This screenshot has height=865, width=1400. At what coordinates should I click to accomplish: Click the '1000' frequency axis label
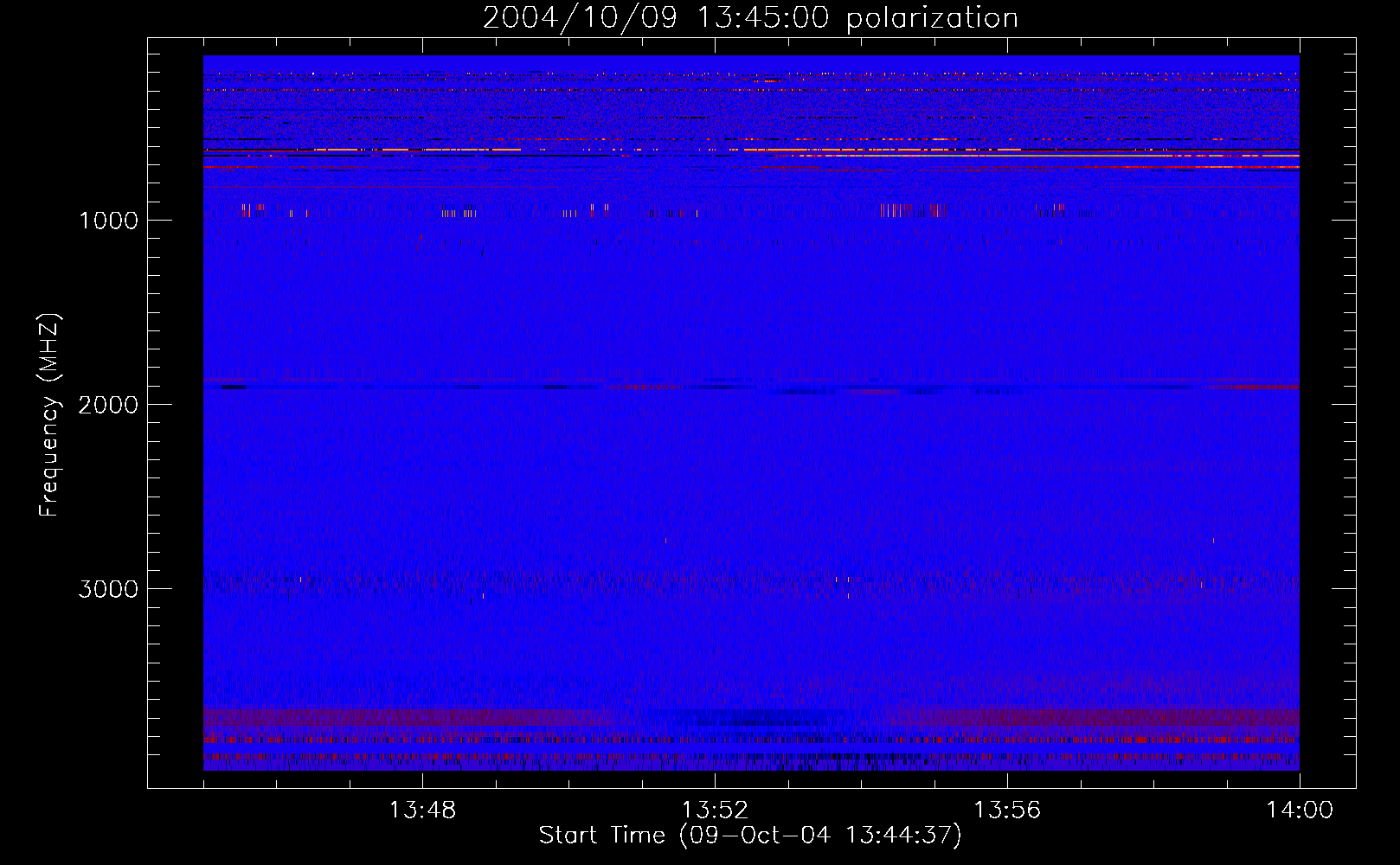[x=108, y=221]
